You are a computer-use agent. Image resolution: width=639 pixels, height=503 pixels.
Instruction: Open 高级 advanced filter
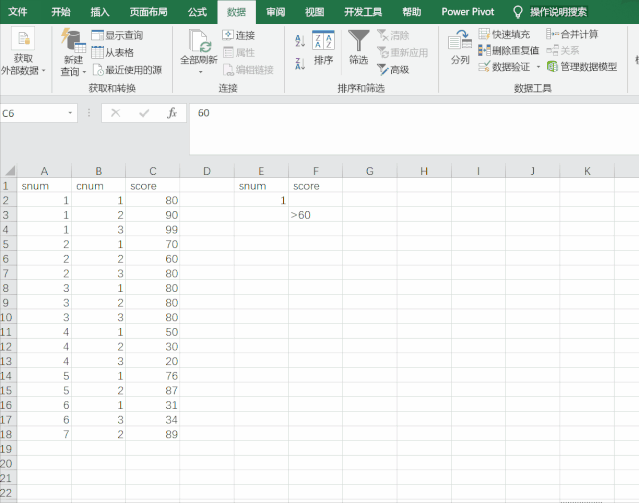[x=393, y=70]
